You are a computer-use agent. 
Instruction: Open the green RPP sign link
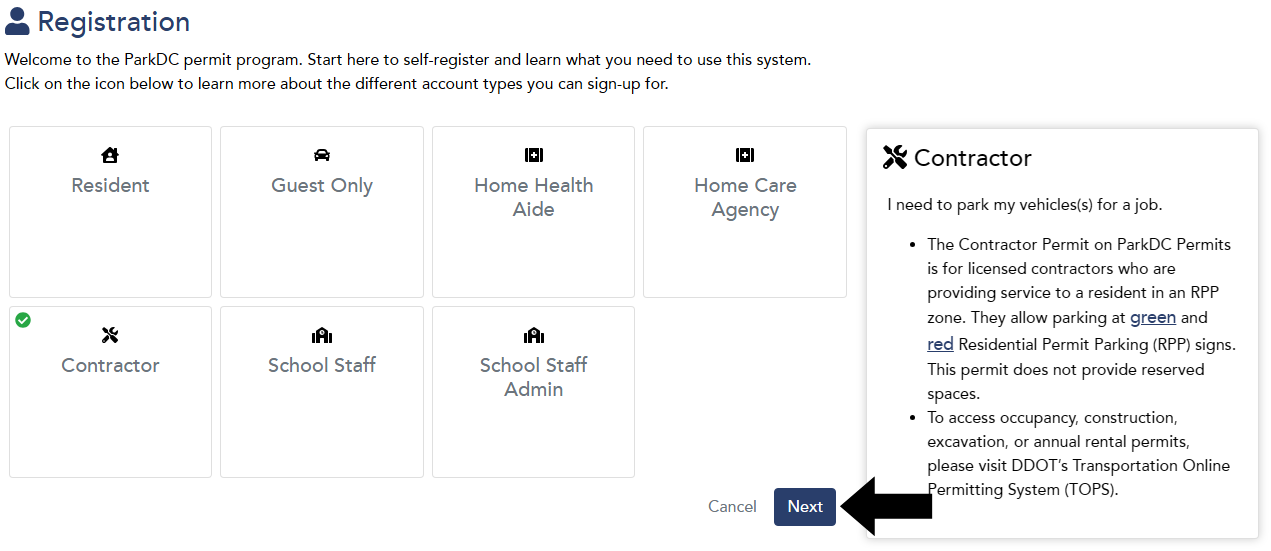[x=1153, y=318]
